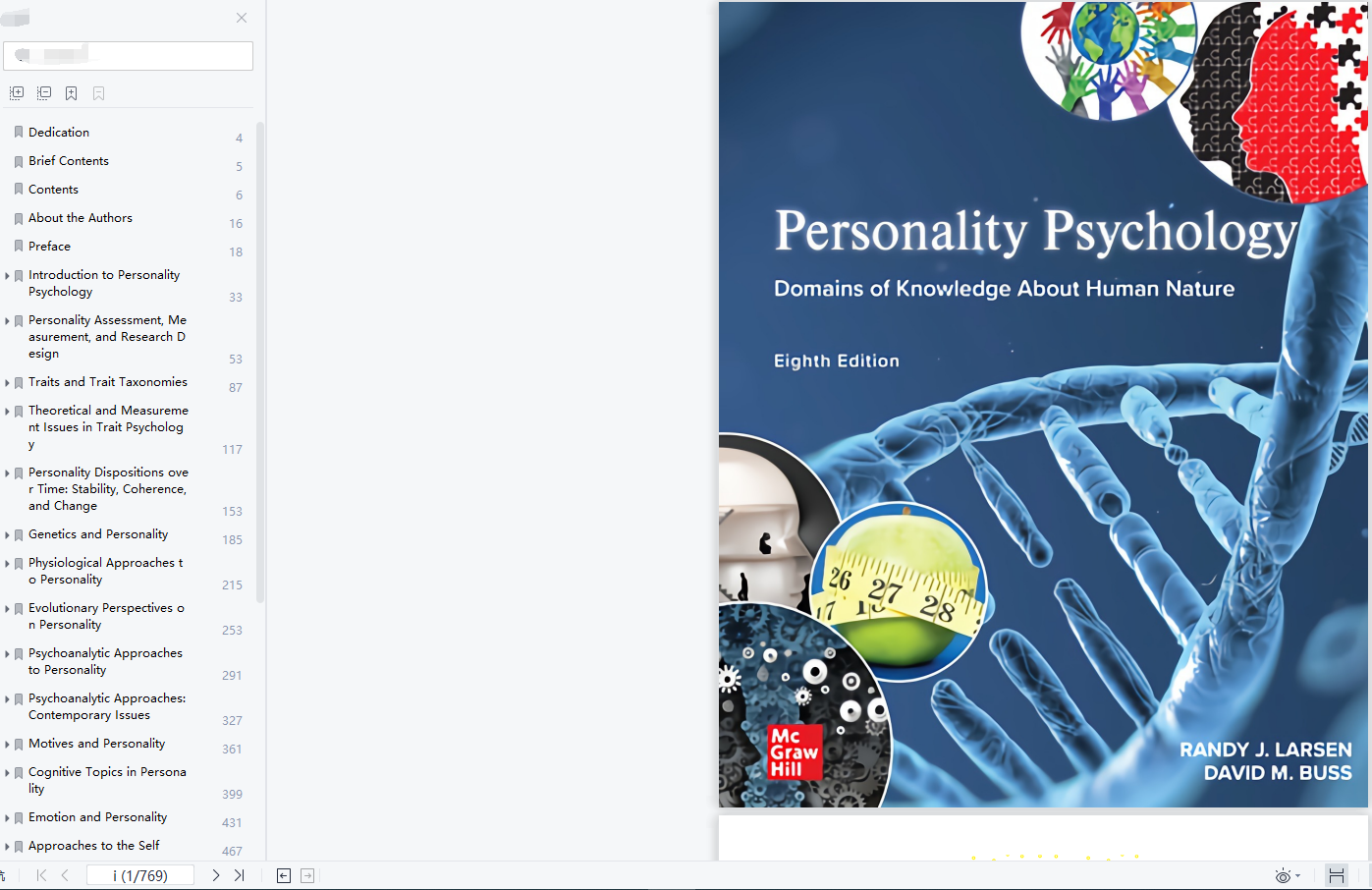This screenshot has width=1372, height=890.
Task: Open the eye mode dropdown arrow
Action: click(1298, 876)
